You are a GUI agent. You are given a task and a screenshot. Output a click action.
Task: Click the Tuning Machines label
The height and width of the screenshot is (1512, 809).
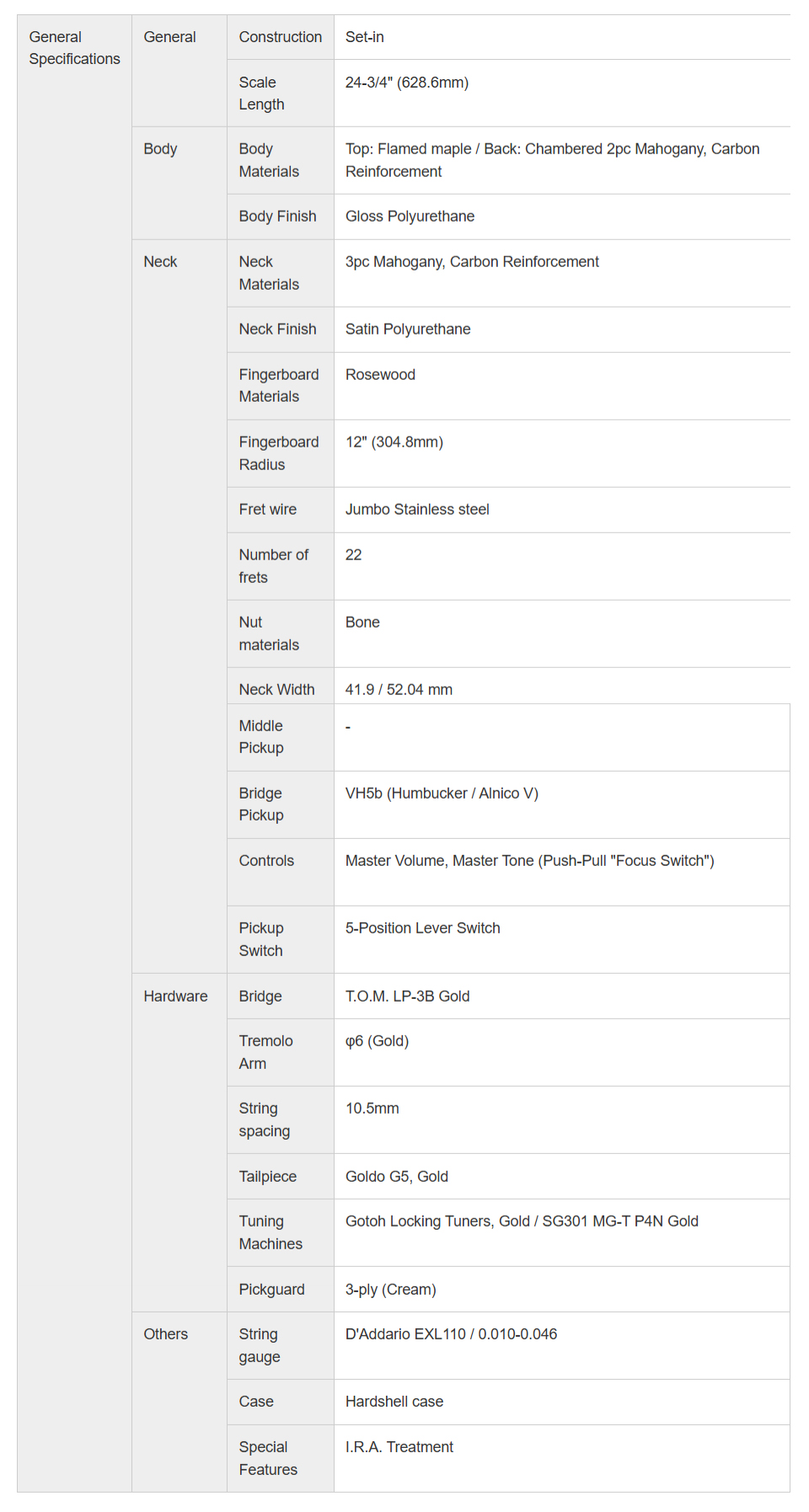click(x=270, y=1232)
